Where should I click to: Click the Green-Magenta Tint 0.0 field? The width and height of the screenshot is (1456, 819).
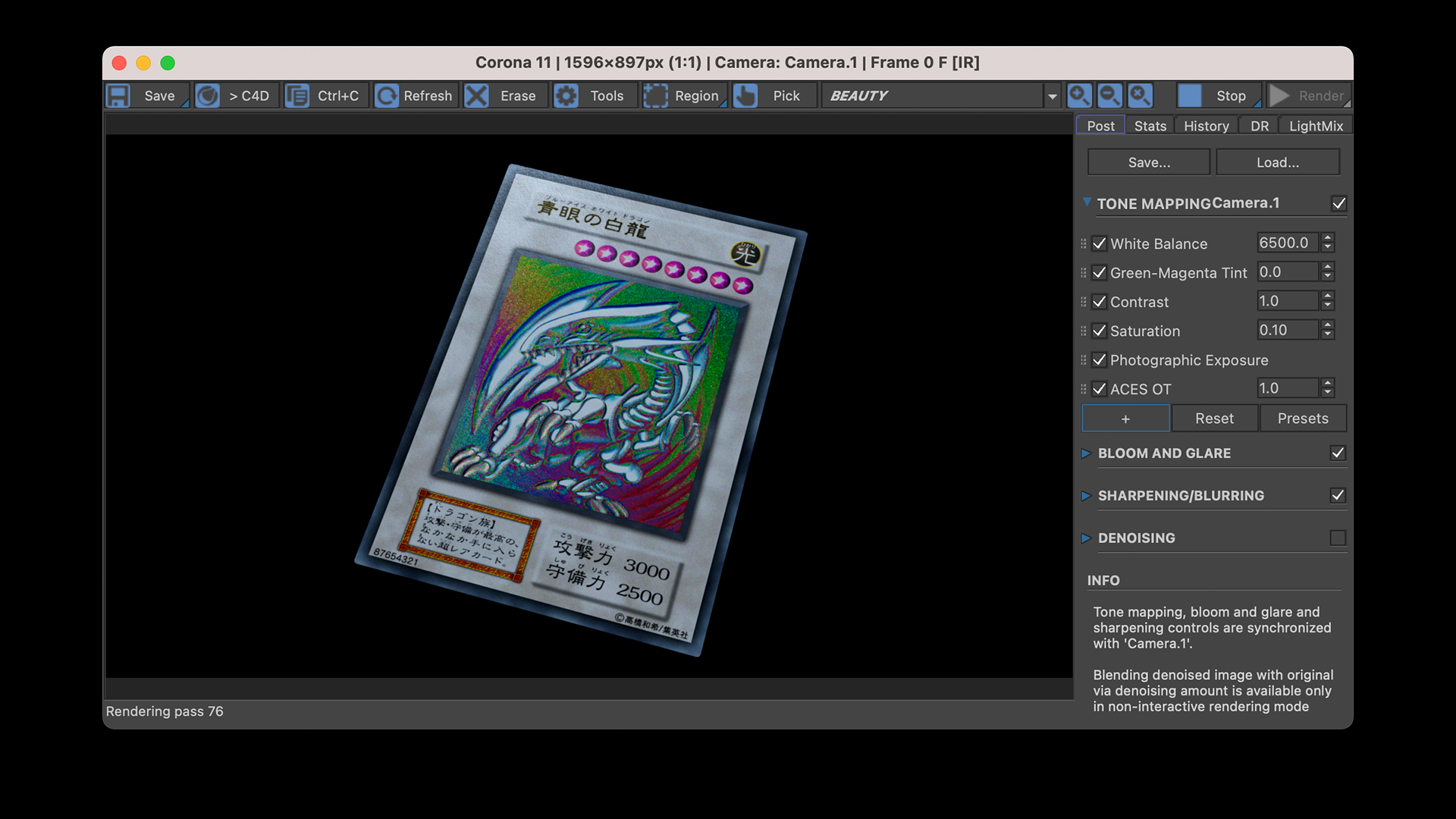(1288, 271)
